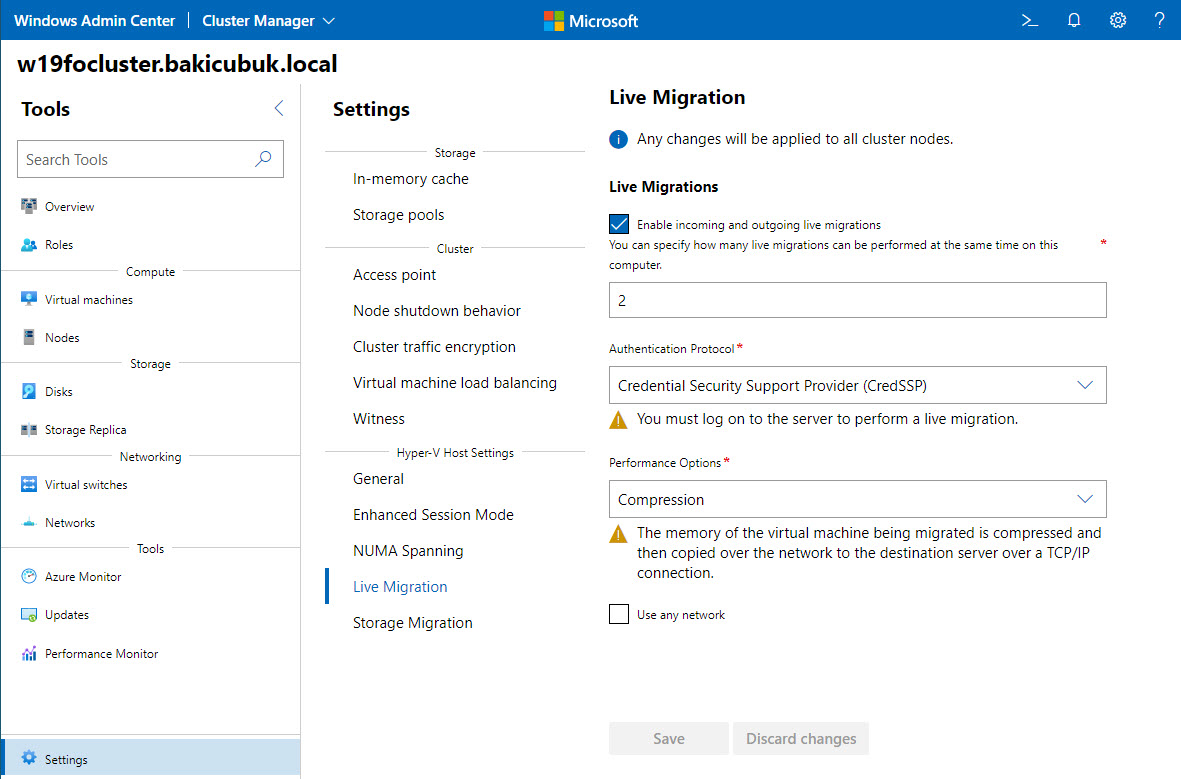1181x779 pixels.
Task: Open Windows Admin Center settings gear
Action: click(1118, 20)
